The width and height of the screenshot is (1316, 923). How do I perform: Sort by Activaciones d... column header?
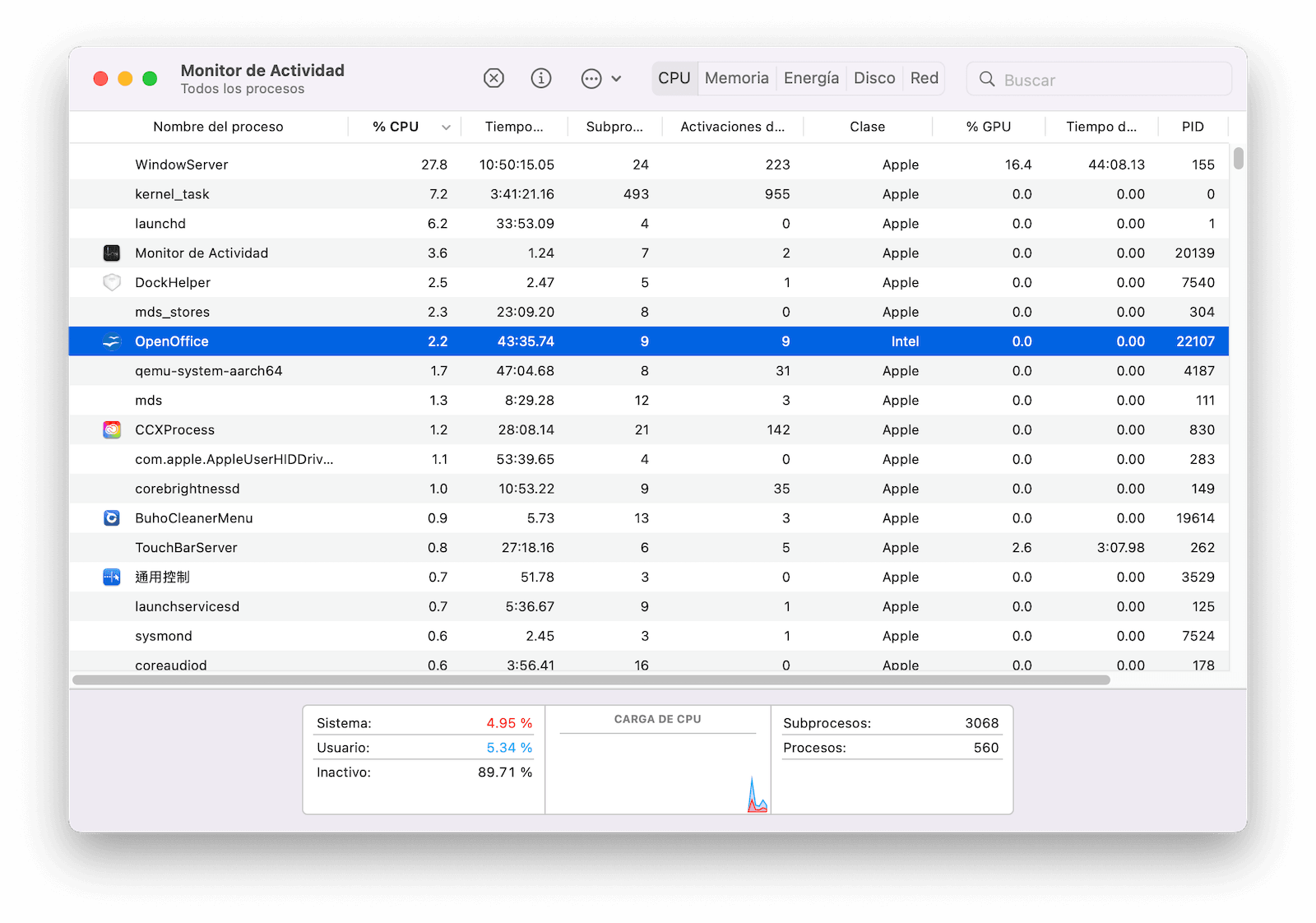732,127
